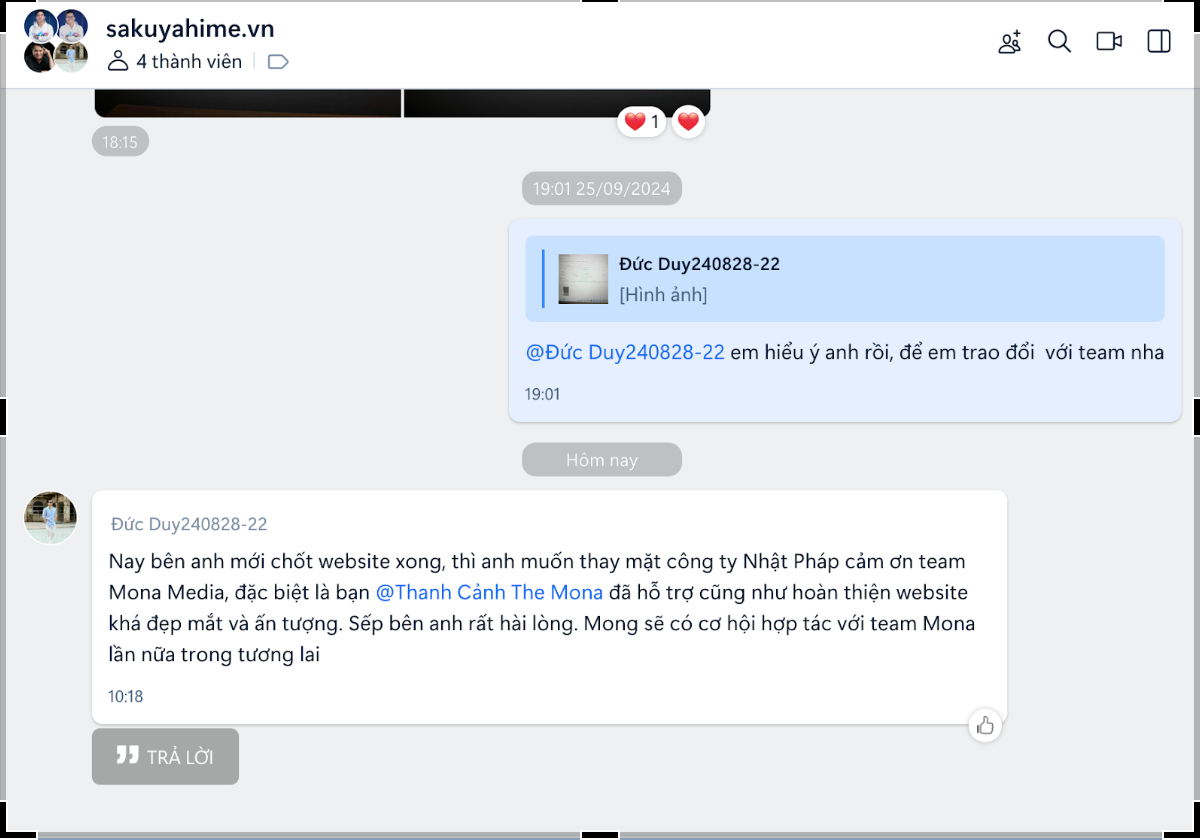Click sender name Đức Duy240828-22

click(x=189, y=524)
